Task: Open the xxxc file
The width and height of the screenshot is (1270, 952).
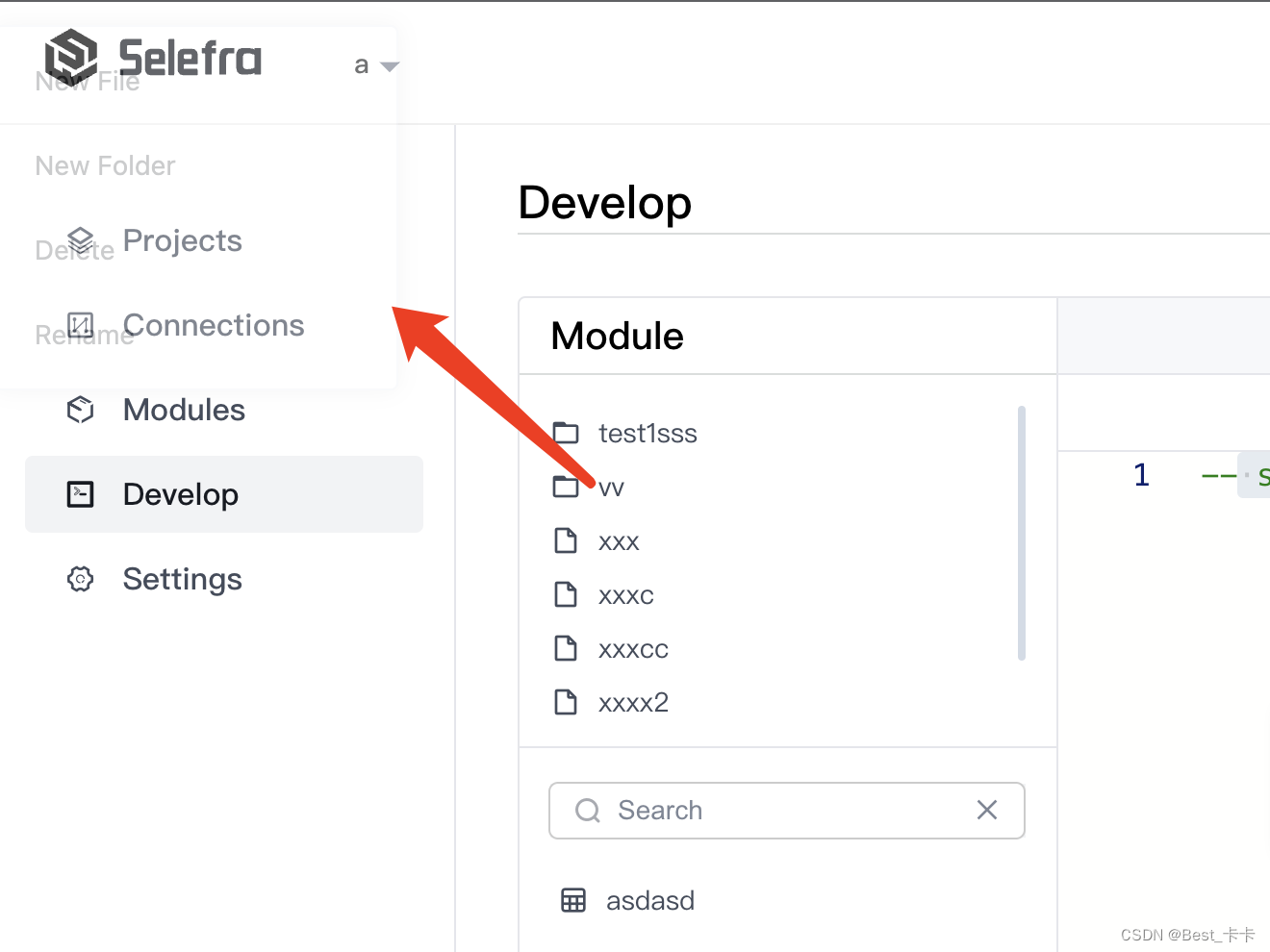Action: [626, 595]
